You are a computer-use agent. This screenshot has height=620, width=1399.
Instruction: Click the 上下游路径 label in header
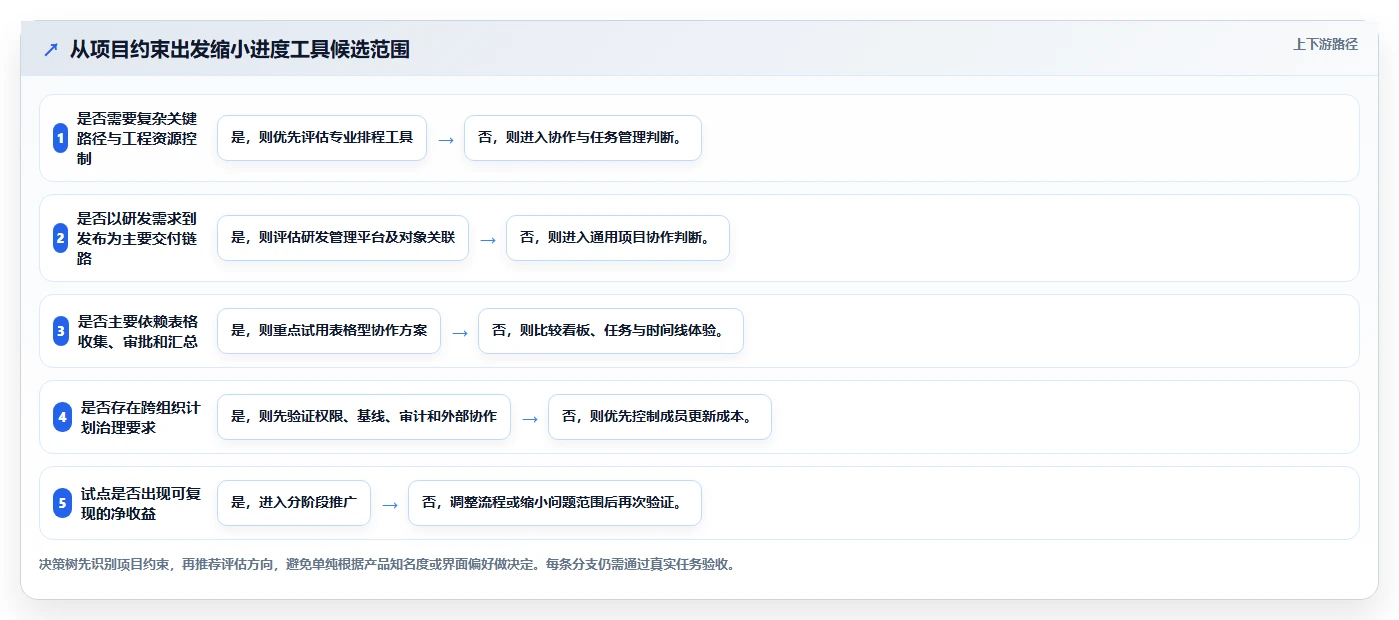point(1325,44)
